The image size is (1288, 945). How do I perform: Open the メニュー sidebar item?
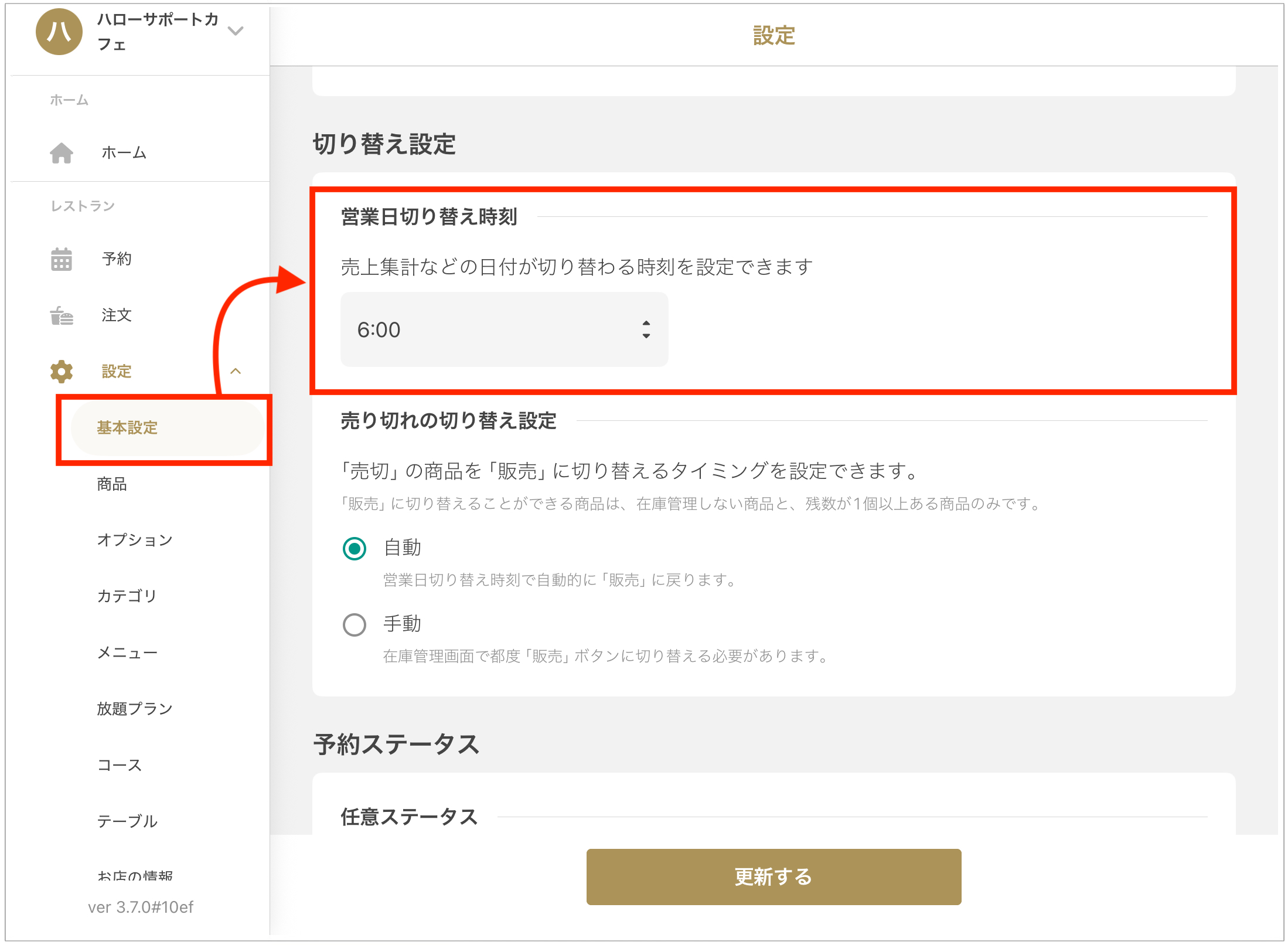(x=127, y=652)
